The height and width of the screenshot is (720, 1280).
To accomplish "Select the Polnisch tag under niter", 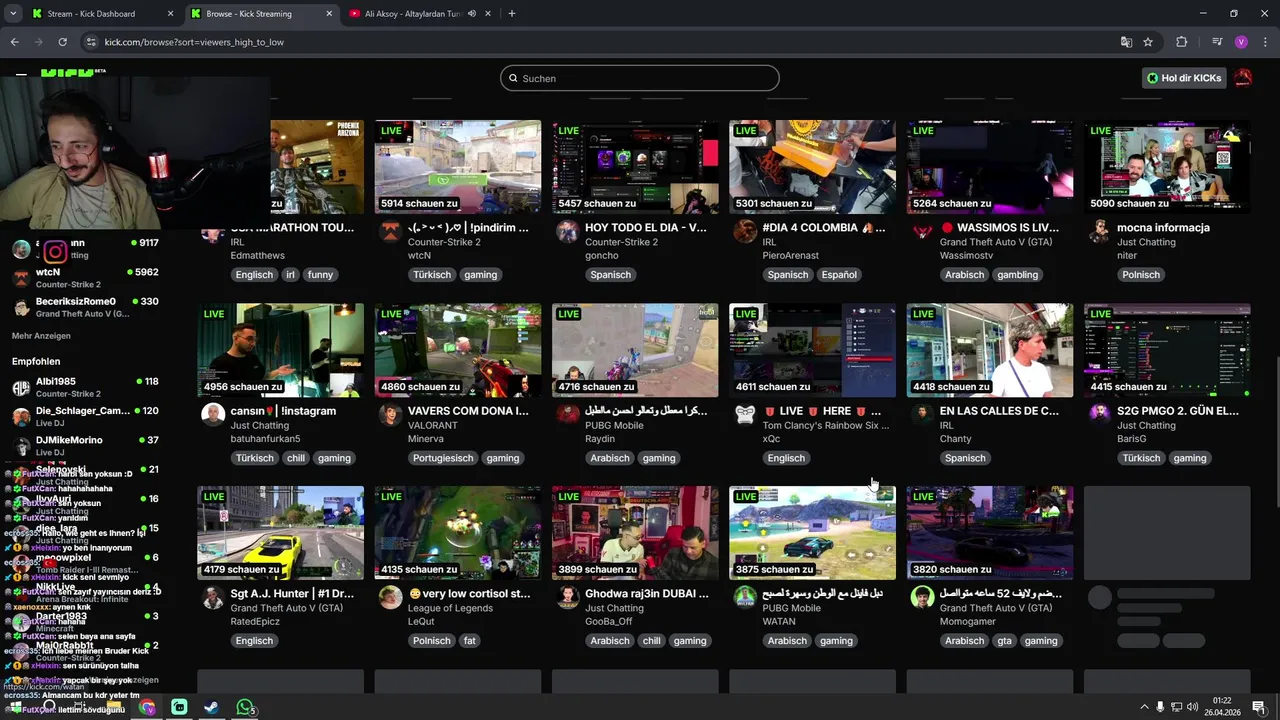I will [1141, 275].
